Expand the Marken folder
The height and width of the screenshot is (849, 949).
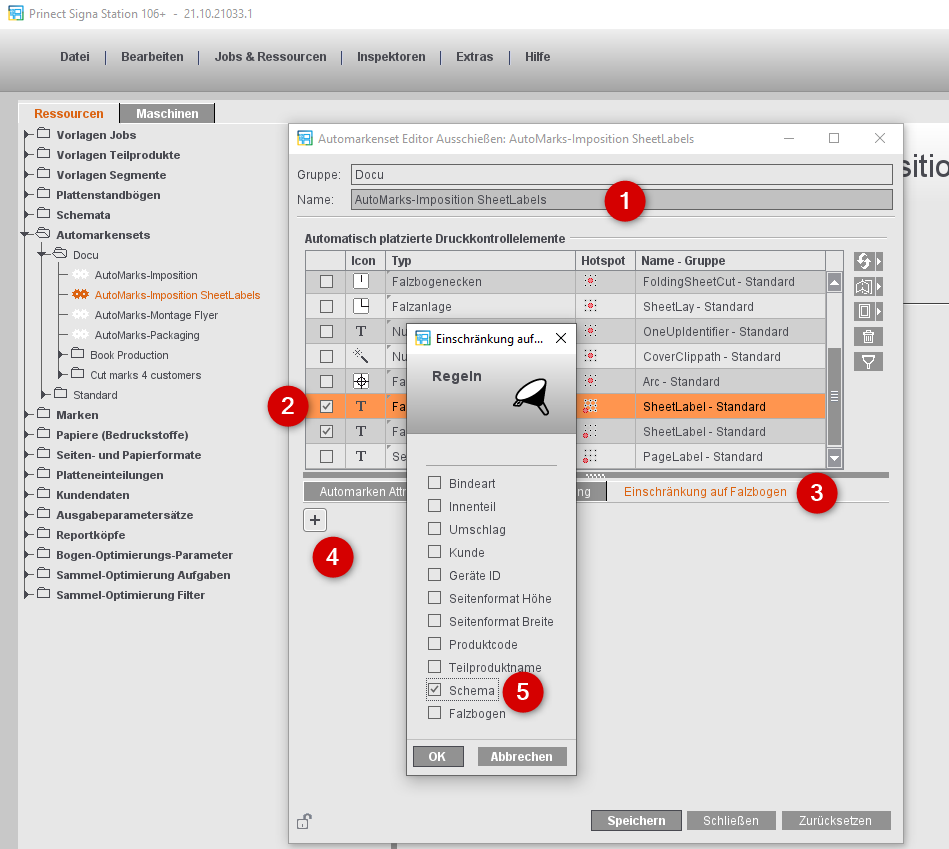(x=27, y=414)
